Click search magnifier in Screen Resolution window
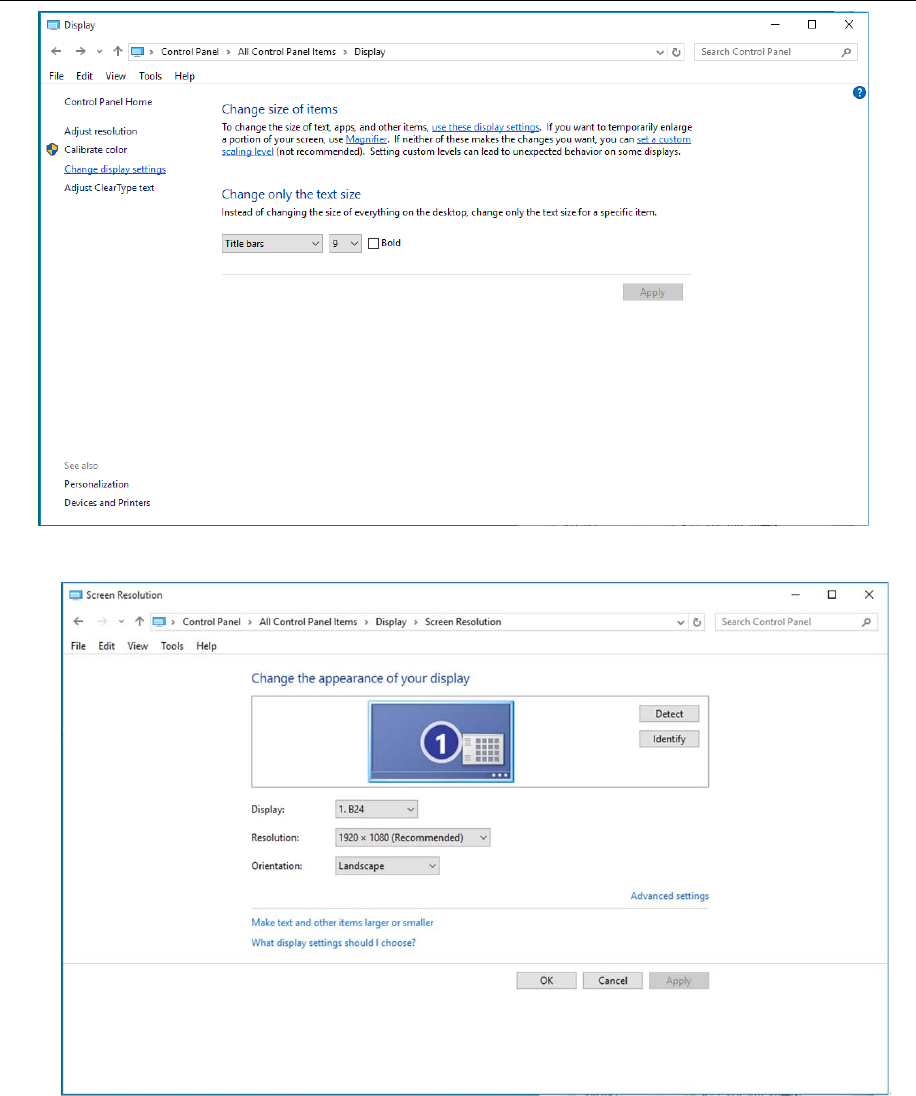The height and width of the screenshot is (1096, 916). coord(866,622)
